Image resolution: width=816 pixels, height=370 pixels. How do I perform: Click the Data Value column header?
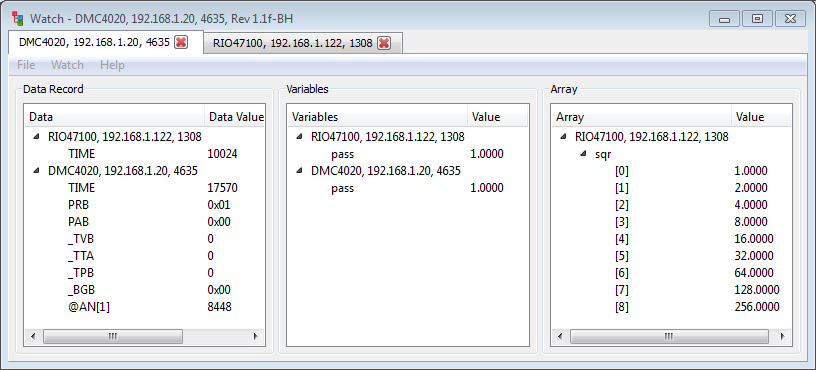click(x=235, y=117)
